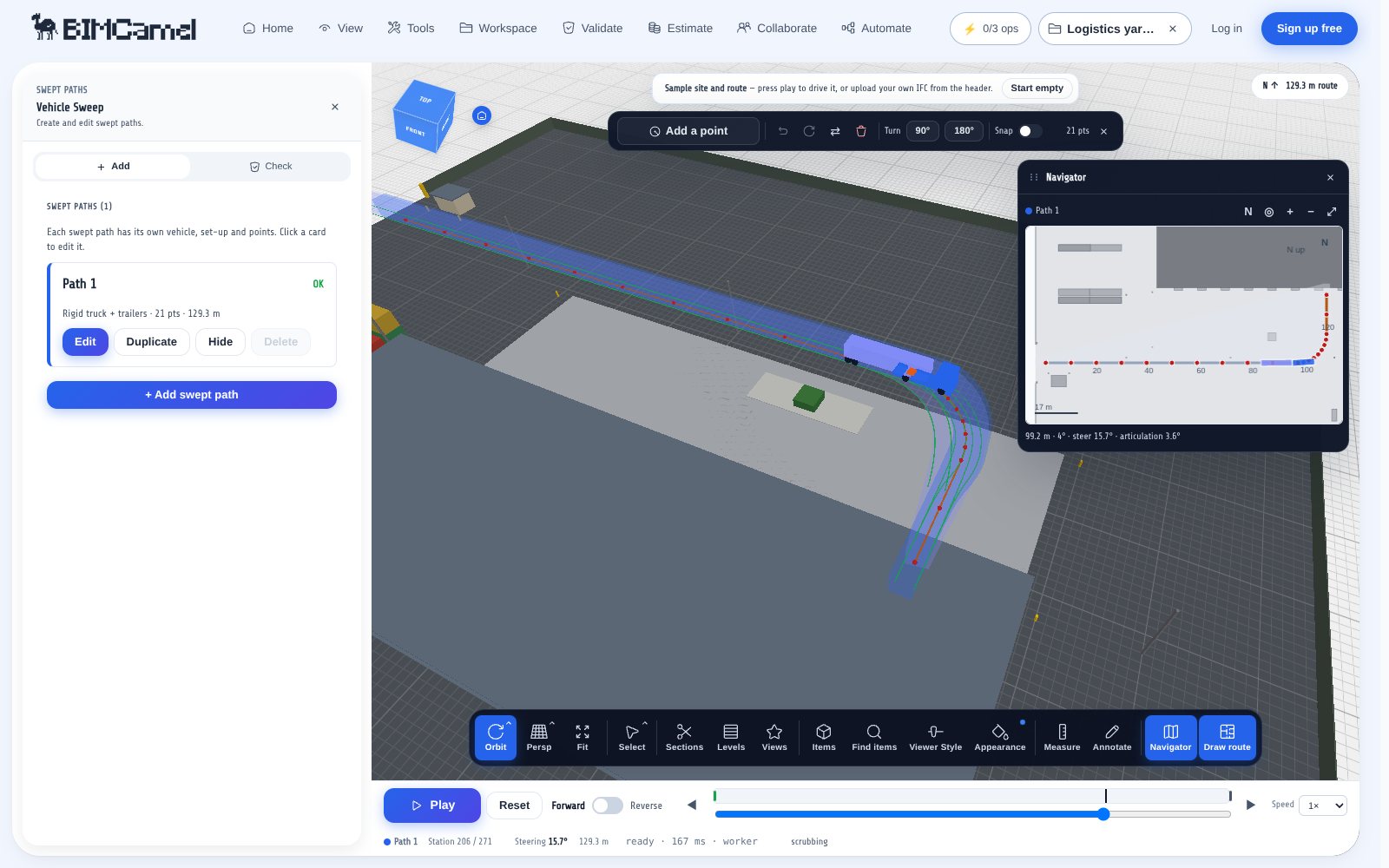This screenshot has height=868, width=1389.
Task: Click Sign up free
Action: tap(1309, 29)
